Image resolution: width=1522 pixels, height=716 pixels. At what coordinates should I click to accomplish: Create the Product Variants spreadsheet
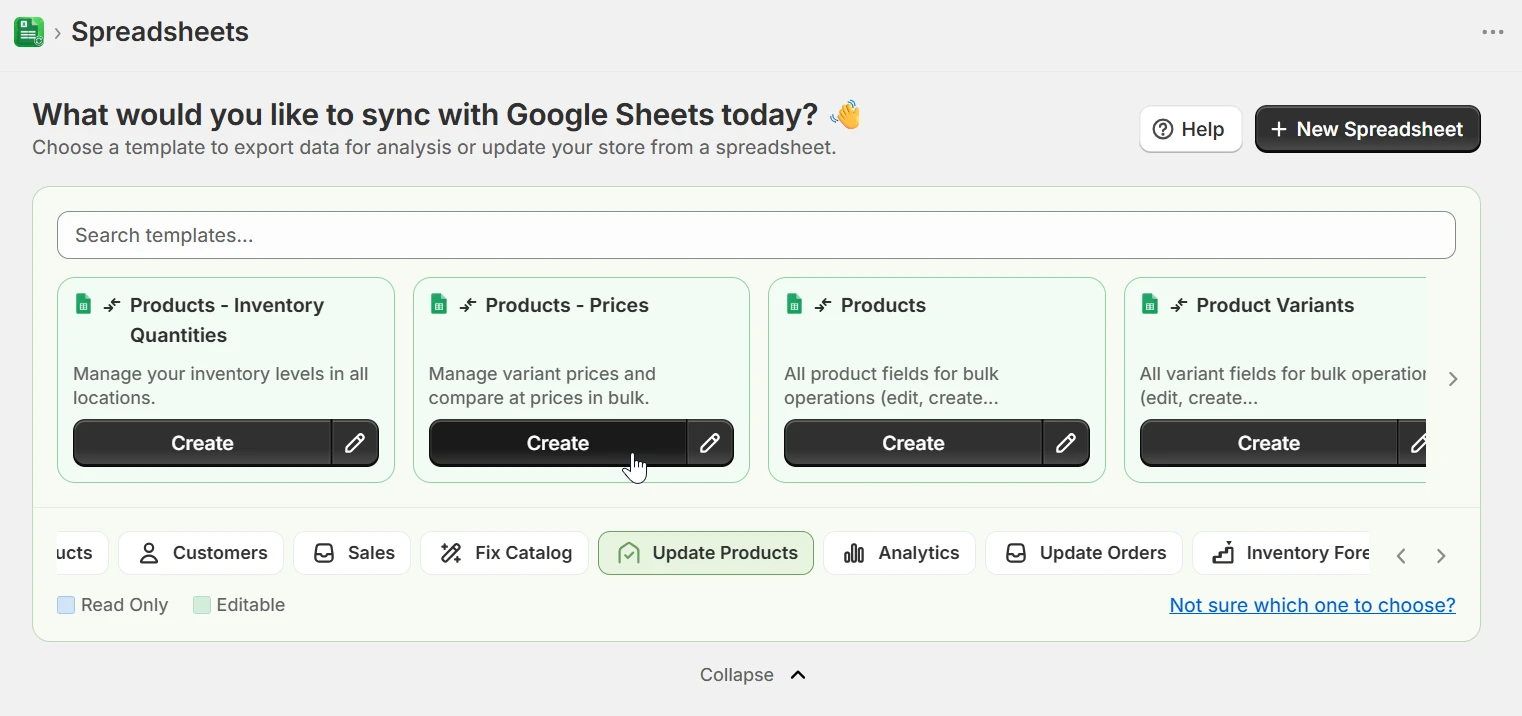1268,443
